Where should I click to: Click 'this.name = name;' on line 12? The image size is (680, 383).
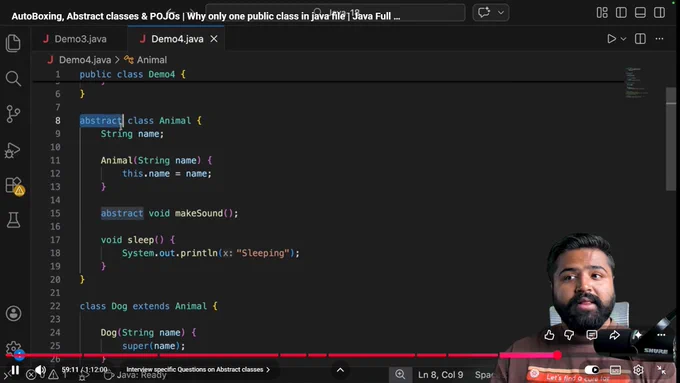(167, 174)
